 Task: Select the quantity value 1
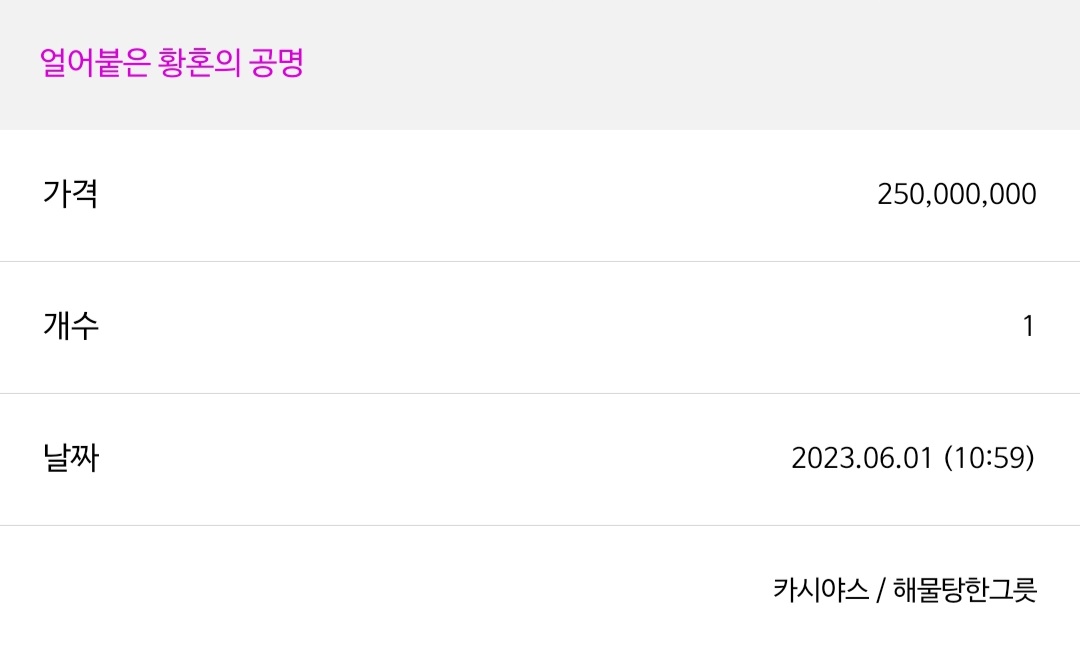click(1028, 326)
